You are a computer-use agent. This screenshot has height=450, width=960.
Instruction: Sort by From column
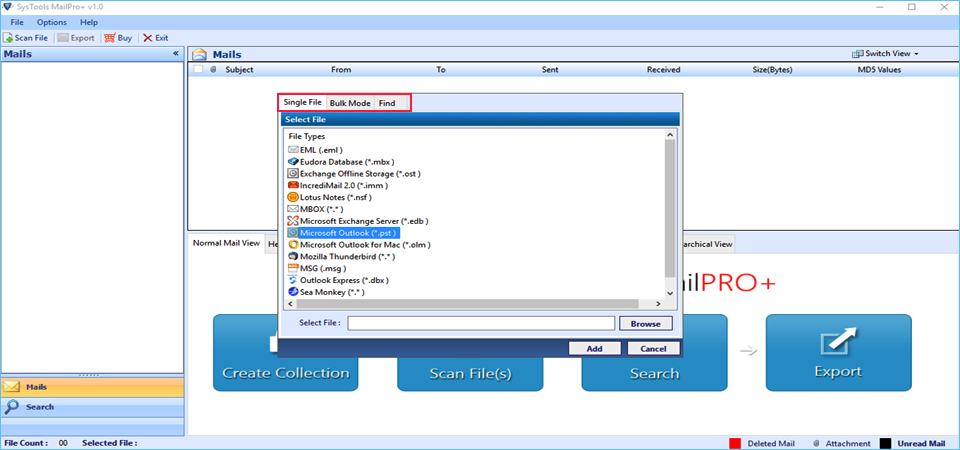click(x=341, y=70)
